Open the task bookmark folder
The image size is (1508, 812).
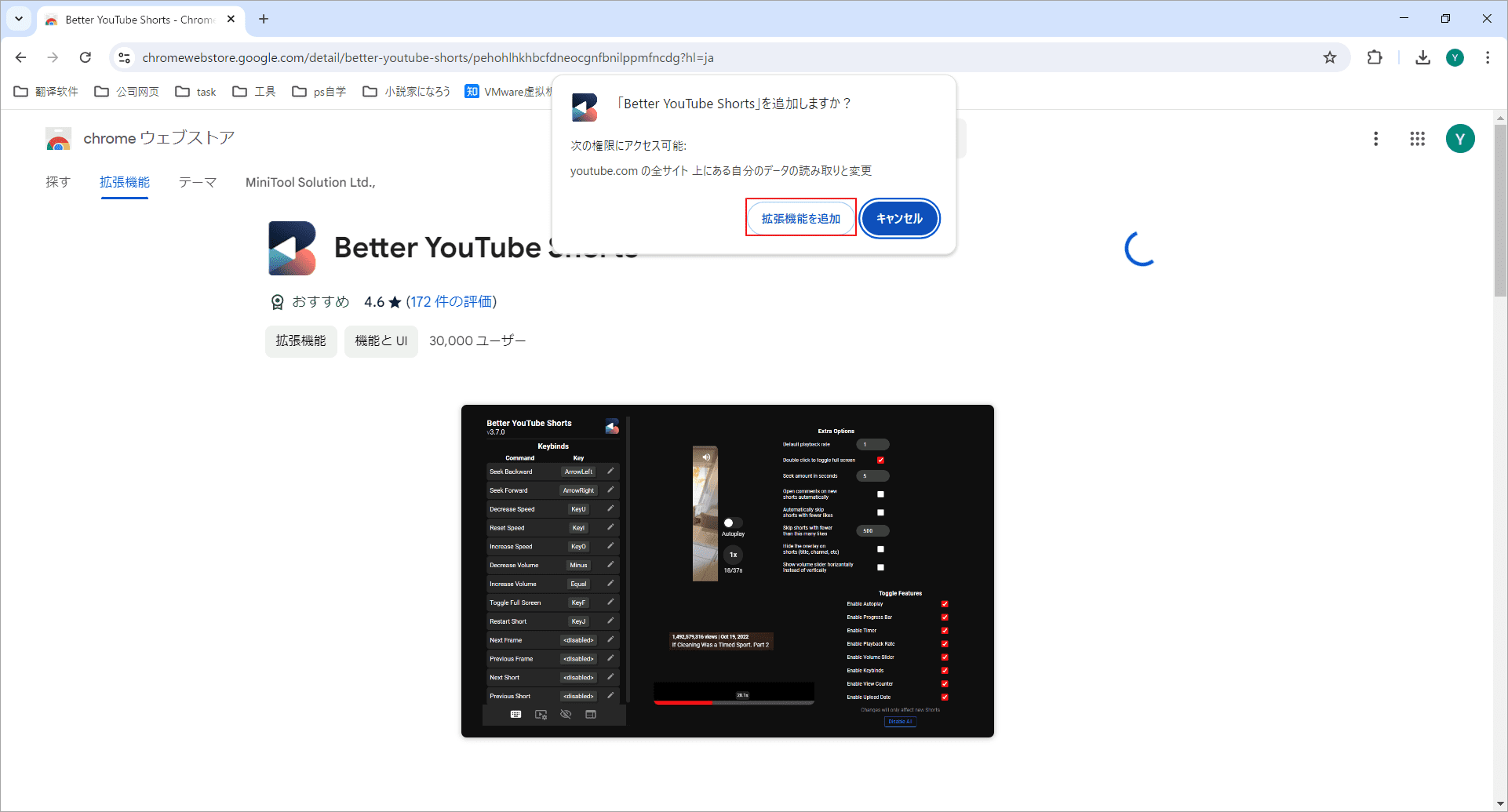click(x=195, y=92)
